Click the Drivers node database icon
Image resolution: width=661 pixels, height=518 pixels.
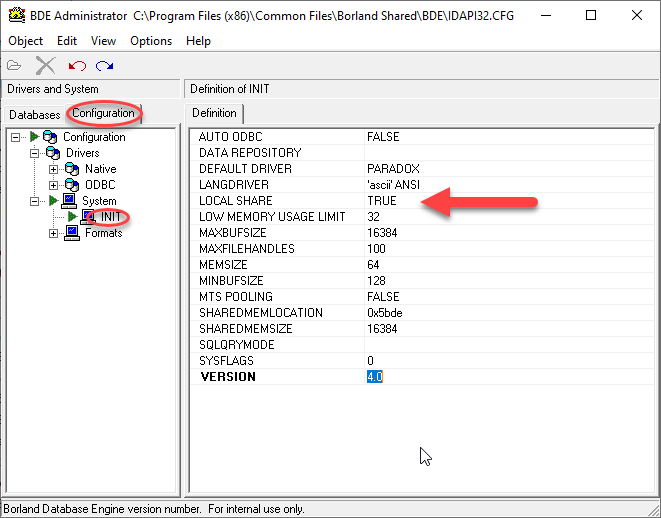53,153
